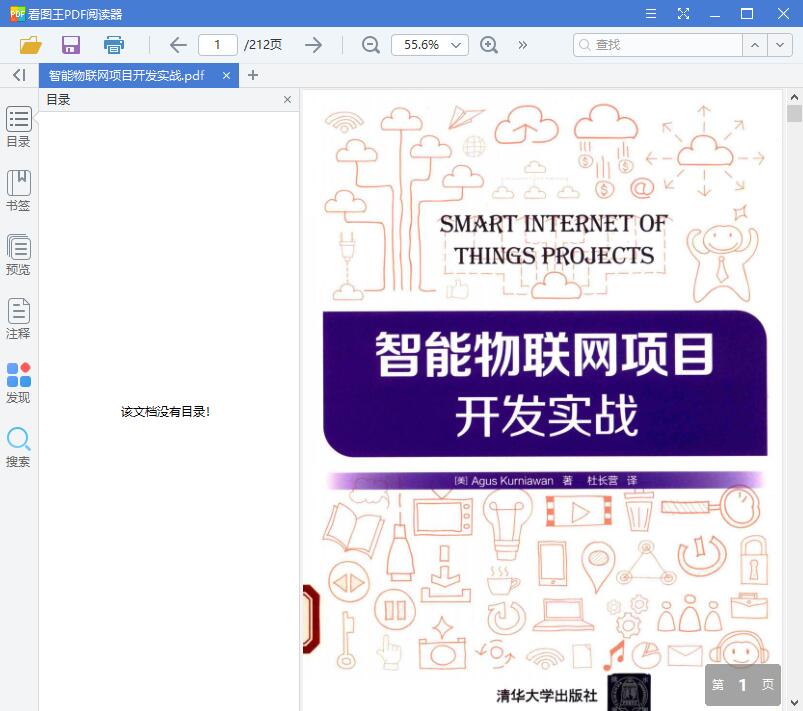
Task: Go to the next page arrow
Action: click(x=313, y=45)
